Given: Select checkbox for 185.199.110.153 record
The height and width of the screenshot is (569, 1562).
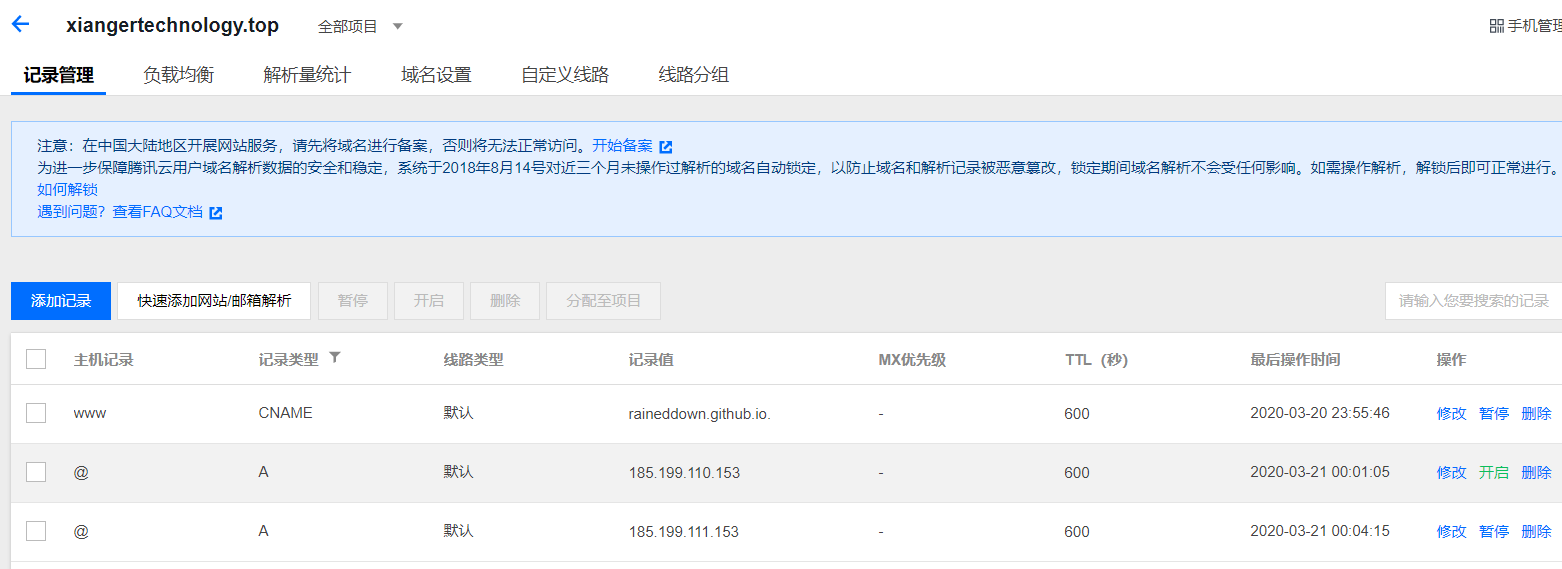Looking at the screenshot, I should point(36,472).
